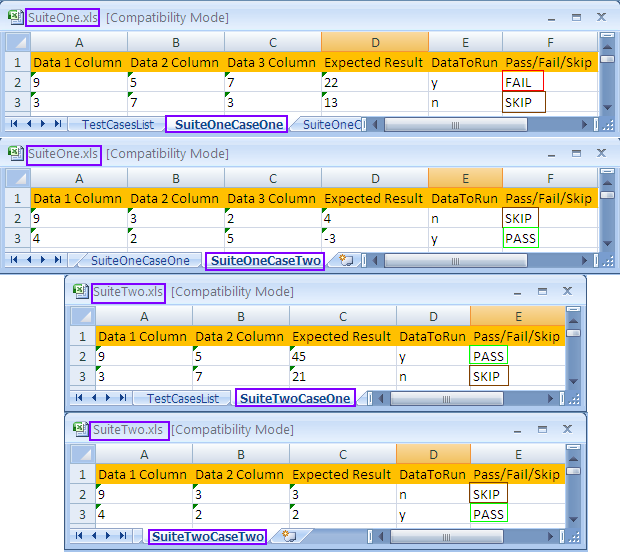Go to previous sheet in first SuiteOne window
This screenshot has height=552, width=620.
tap(29, 124)
